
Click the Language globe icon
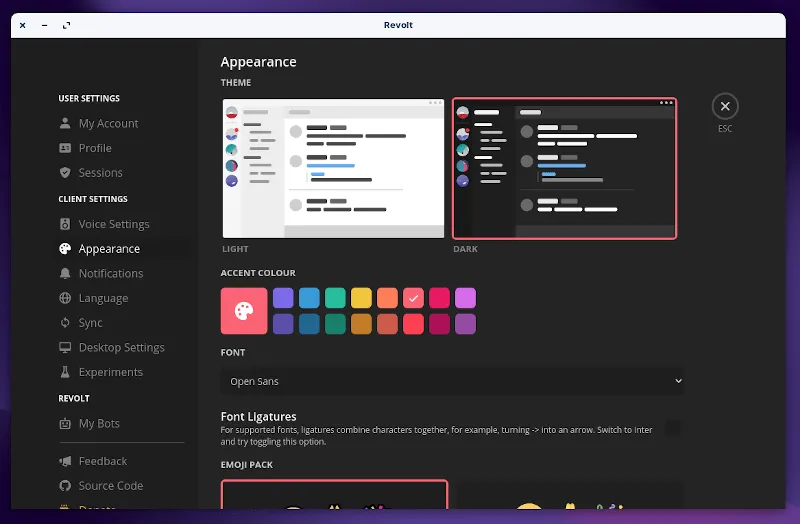click(65, 298)
